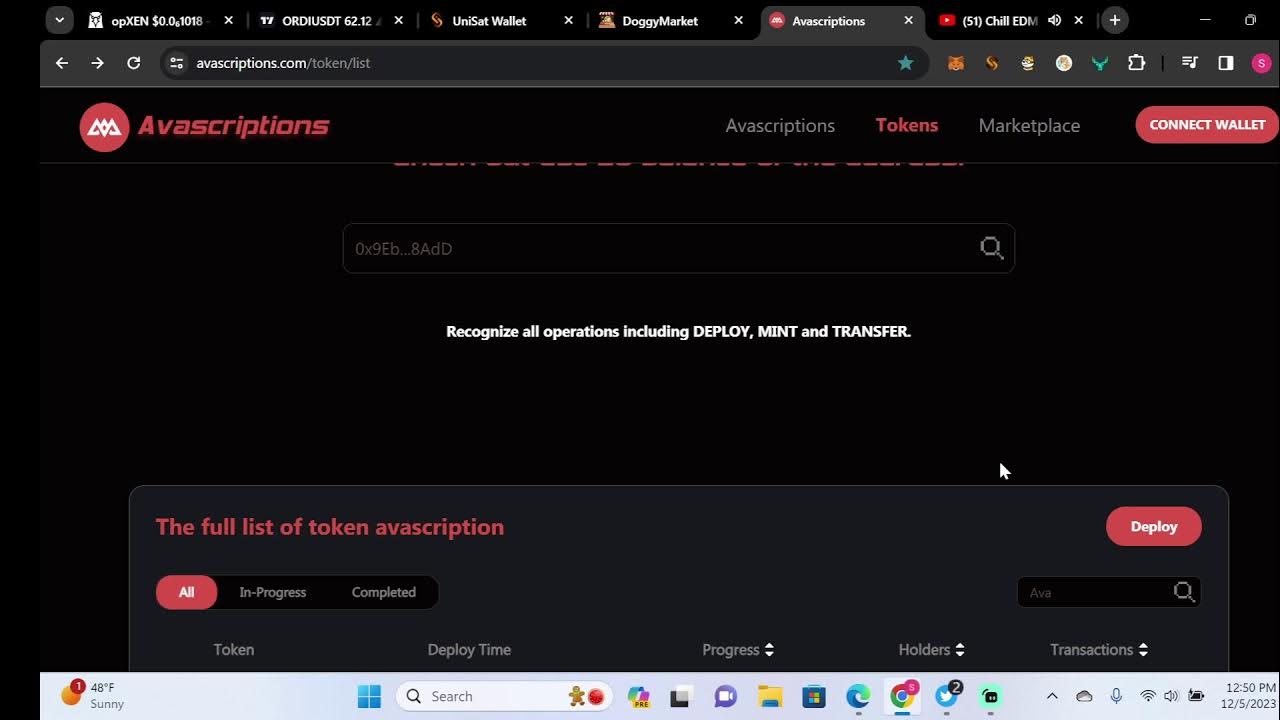Open the Marketplace nav item
The image size is (1280, 720).
coord(1028,126)
